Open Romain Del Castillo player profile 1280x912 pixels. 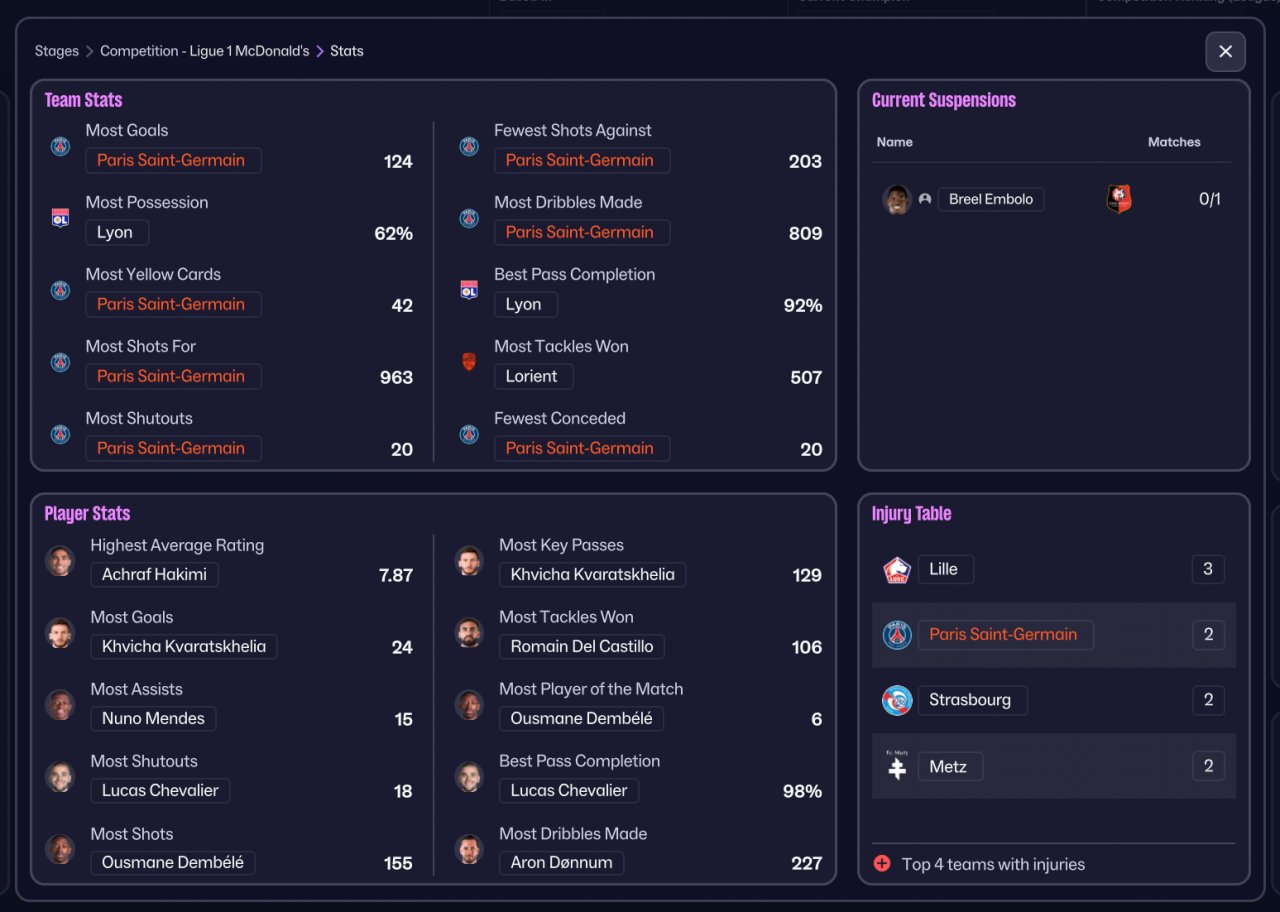[x=582, y=647]
